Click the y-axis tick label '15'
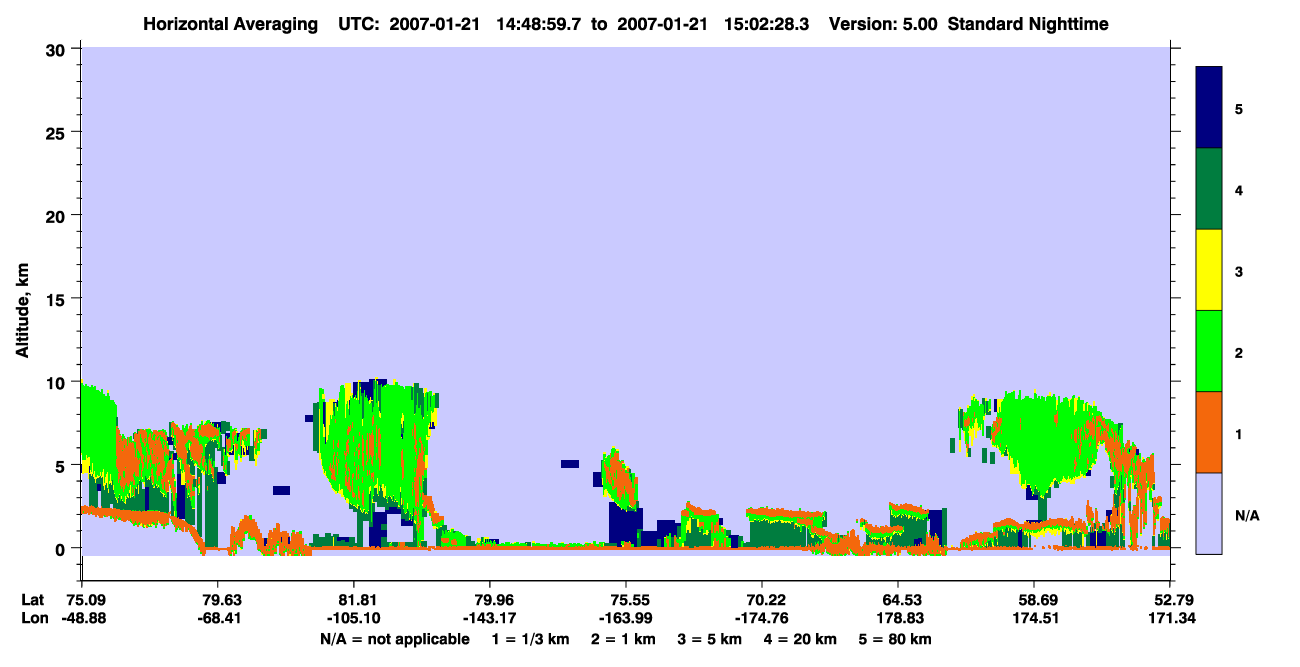 tap(58, 298)
